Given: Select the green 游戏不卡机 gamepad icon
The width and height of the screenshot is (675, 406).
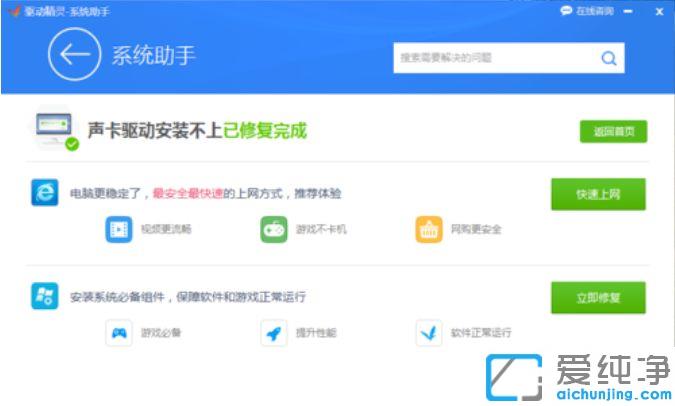Looking at the screenshot, I should pos(273,229).
